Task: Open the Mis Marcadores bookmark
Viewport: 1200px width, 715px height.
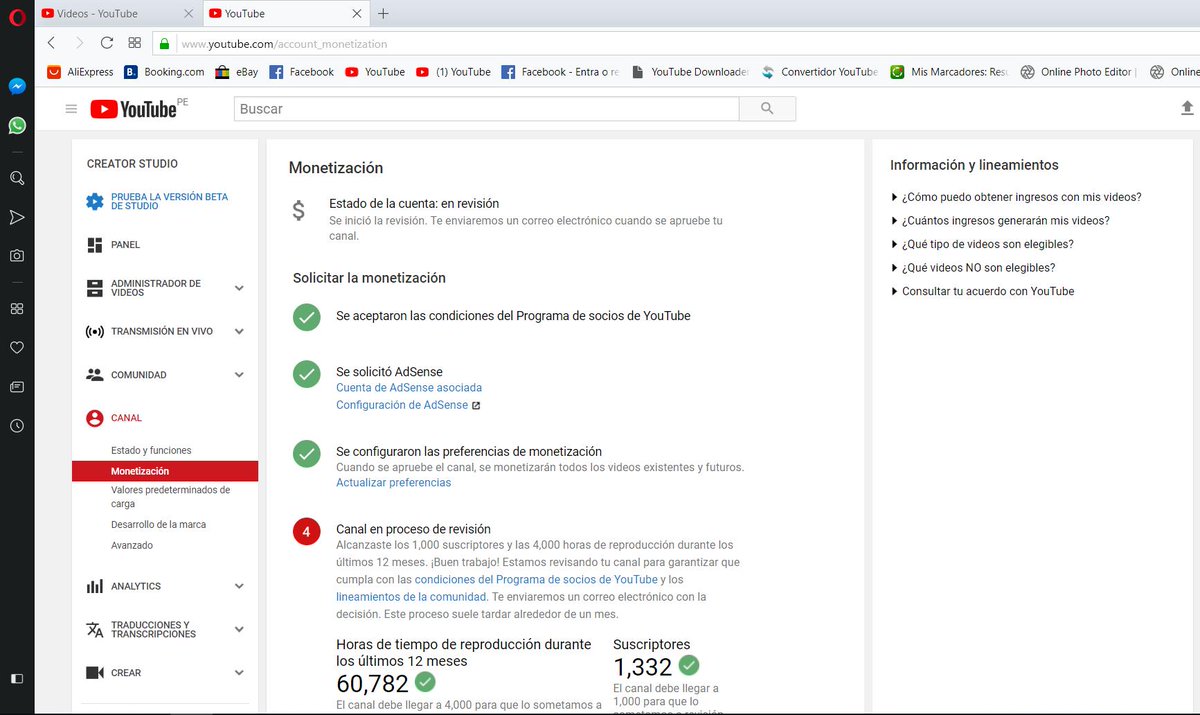Action: (x=950, y=72)
